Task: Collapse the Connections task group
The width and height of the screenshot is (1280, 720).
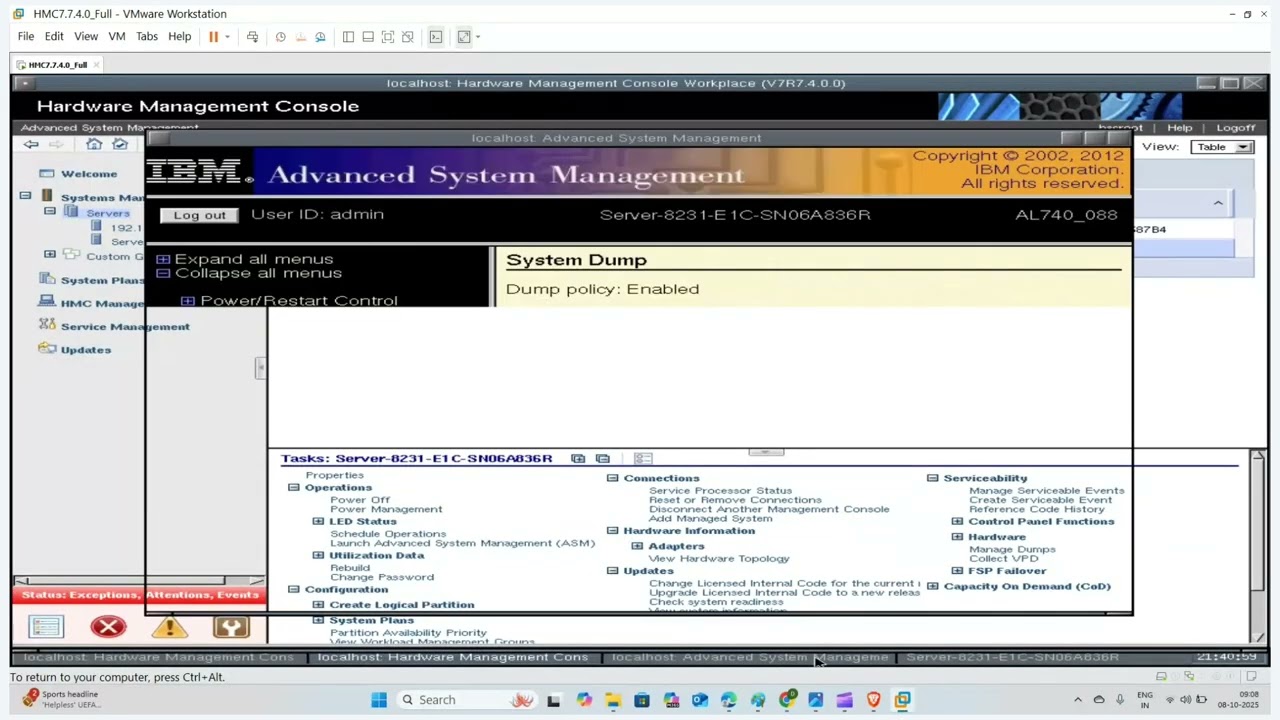Action: (x=613, y=479)
